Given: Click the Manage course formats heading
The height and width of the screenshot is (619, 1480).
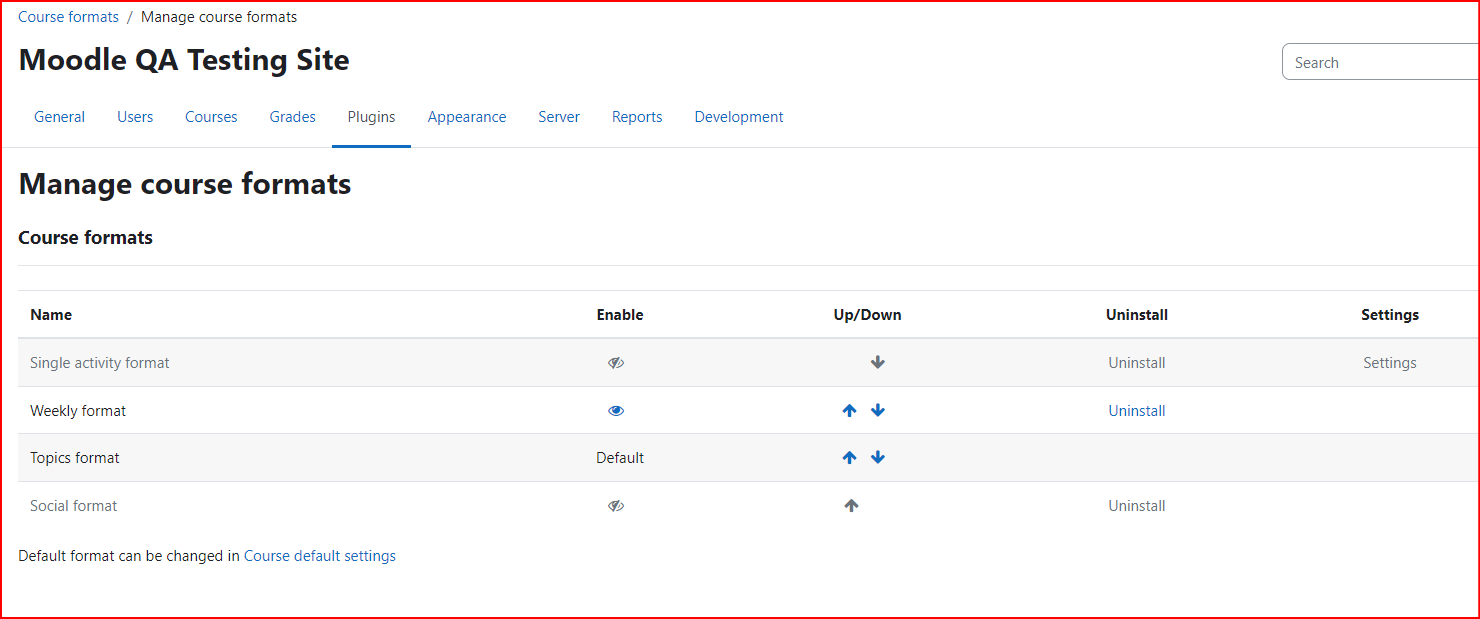Looking at the screenshot, I should 185,184.
